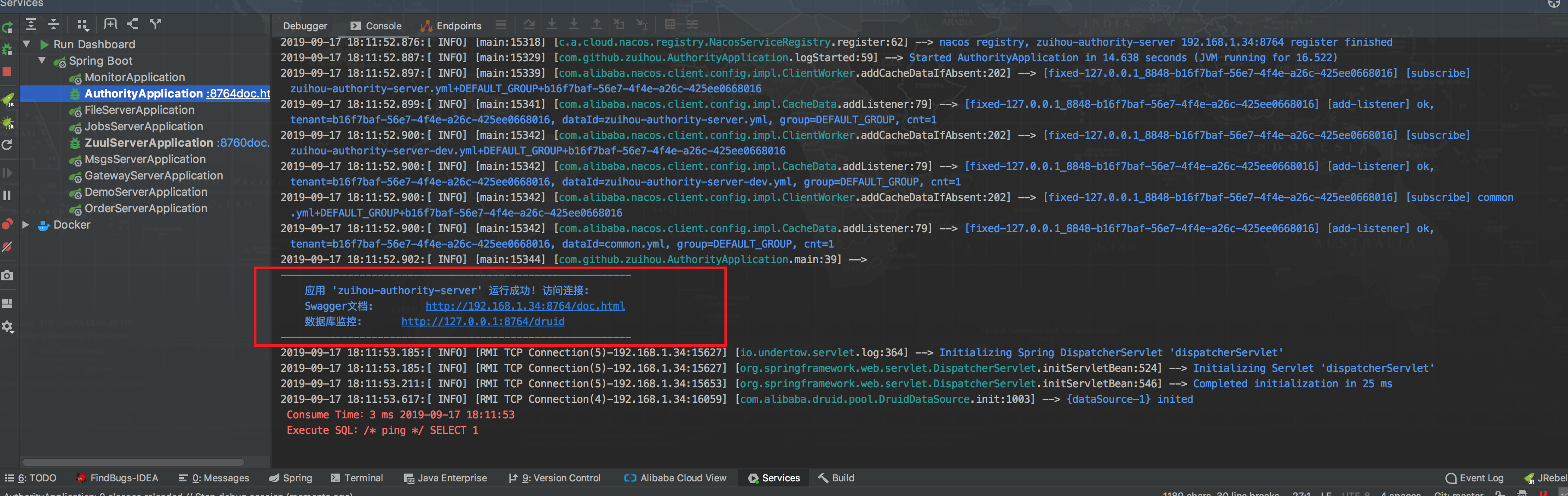Switch to the Console tab
The width and height of the screenshot is (1568, 496).
(x=376, y=25)
